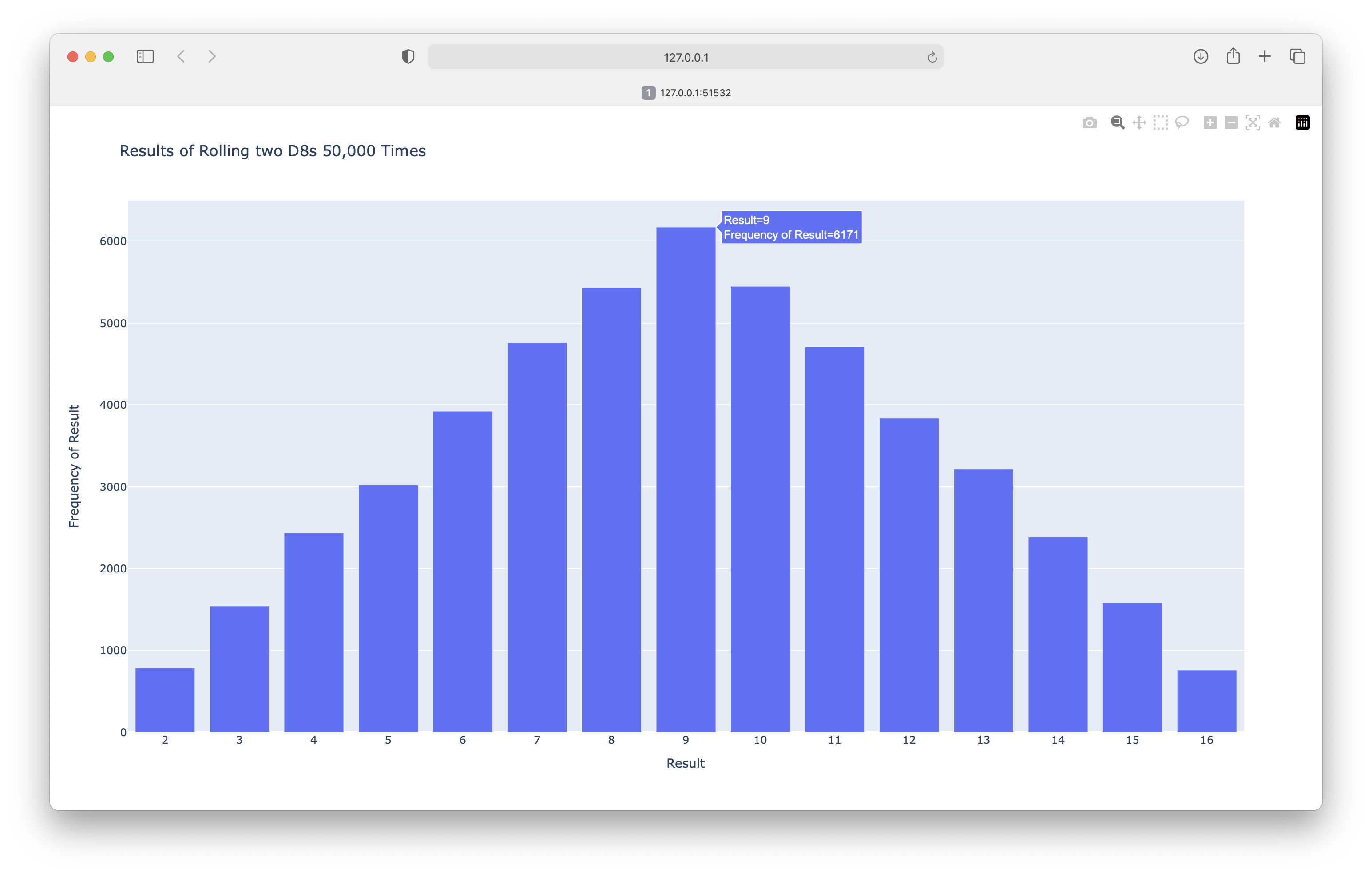Click the bar for result 4

pyautogui.click(x=314, y=633)
